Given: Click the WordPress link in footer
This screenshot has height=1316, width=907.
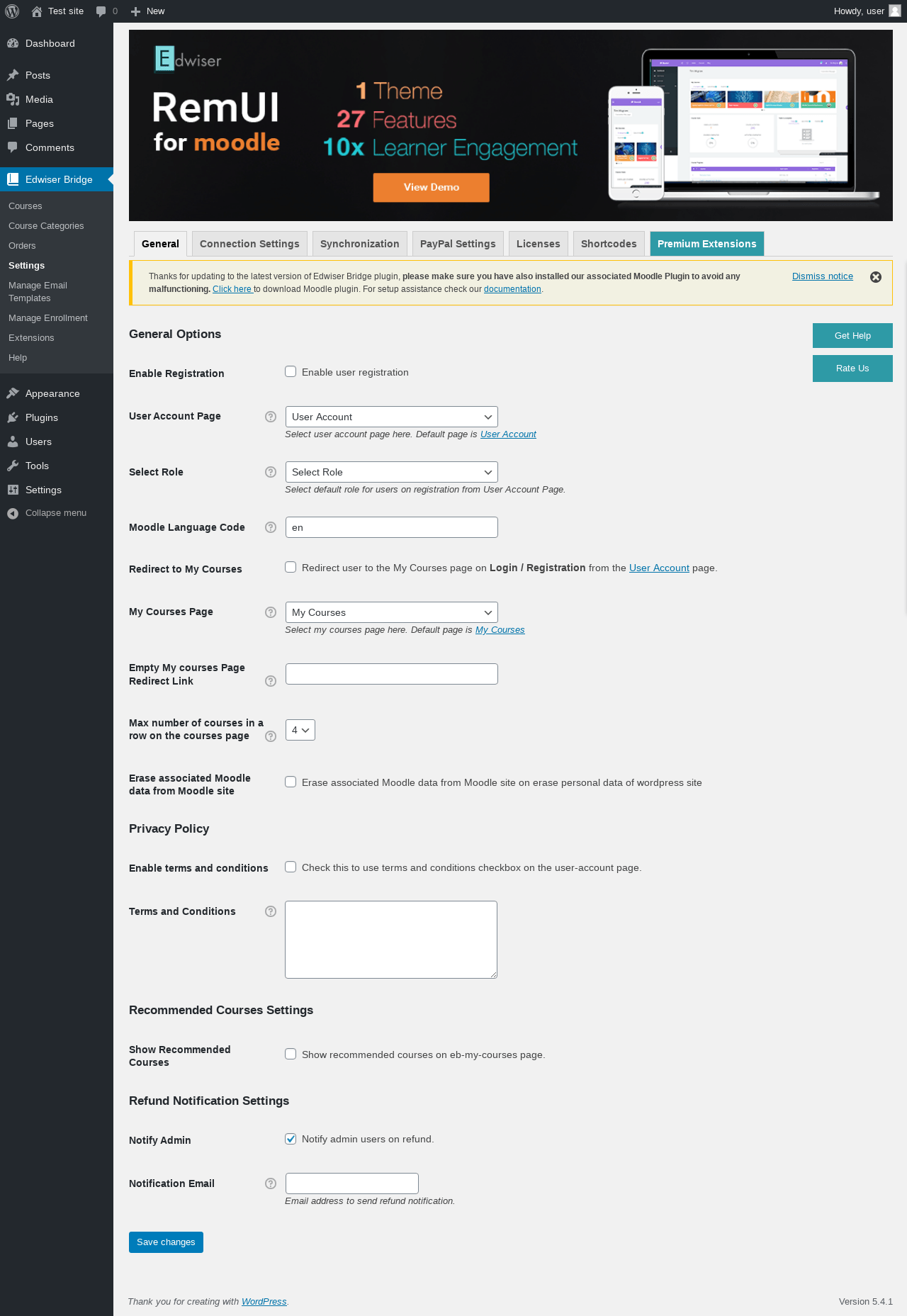Looking at the screenshot, I should tap(264, 1302).
